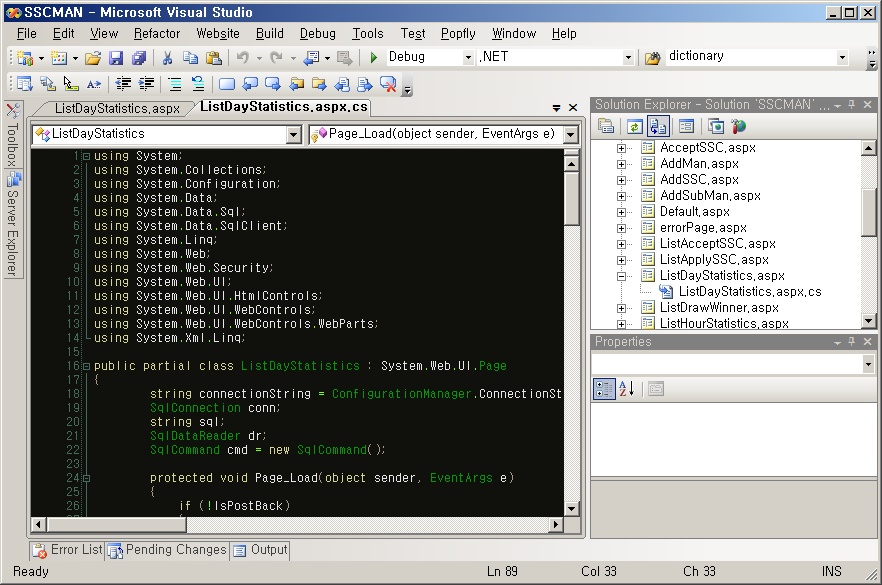Open the .NET solution platform dropdown
882x585 pixels.
click(628, 57)
